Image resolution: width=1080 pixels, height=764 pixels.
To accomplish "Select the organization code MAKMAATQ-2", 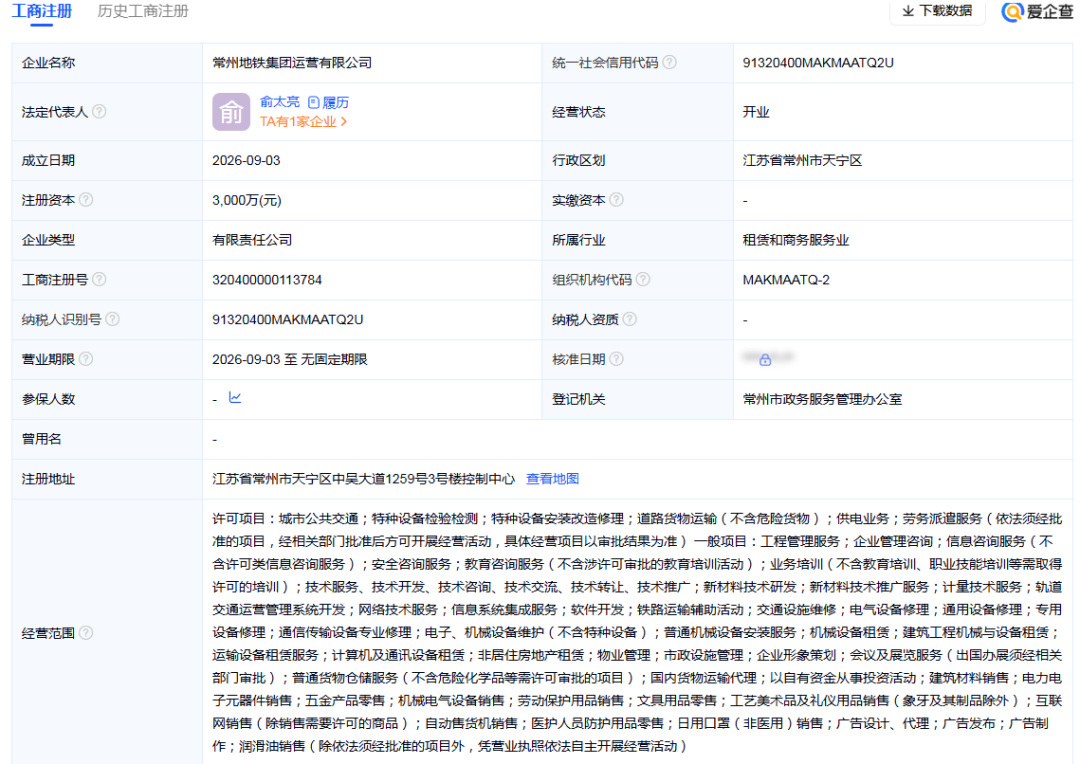I will point(786,280).
